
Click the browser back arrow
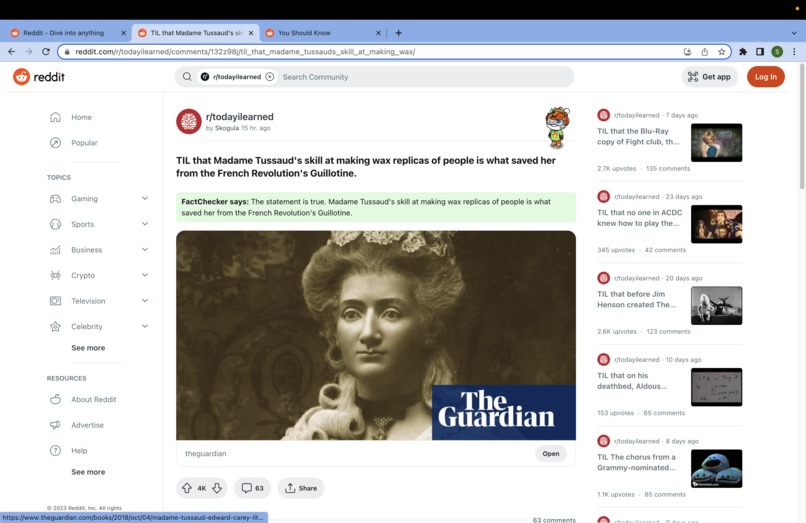[x=11, y=51]
